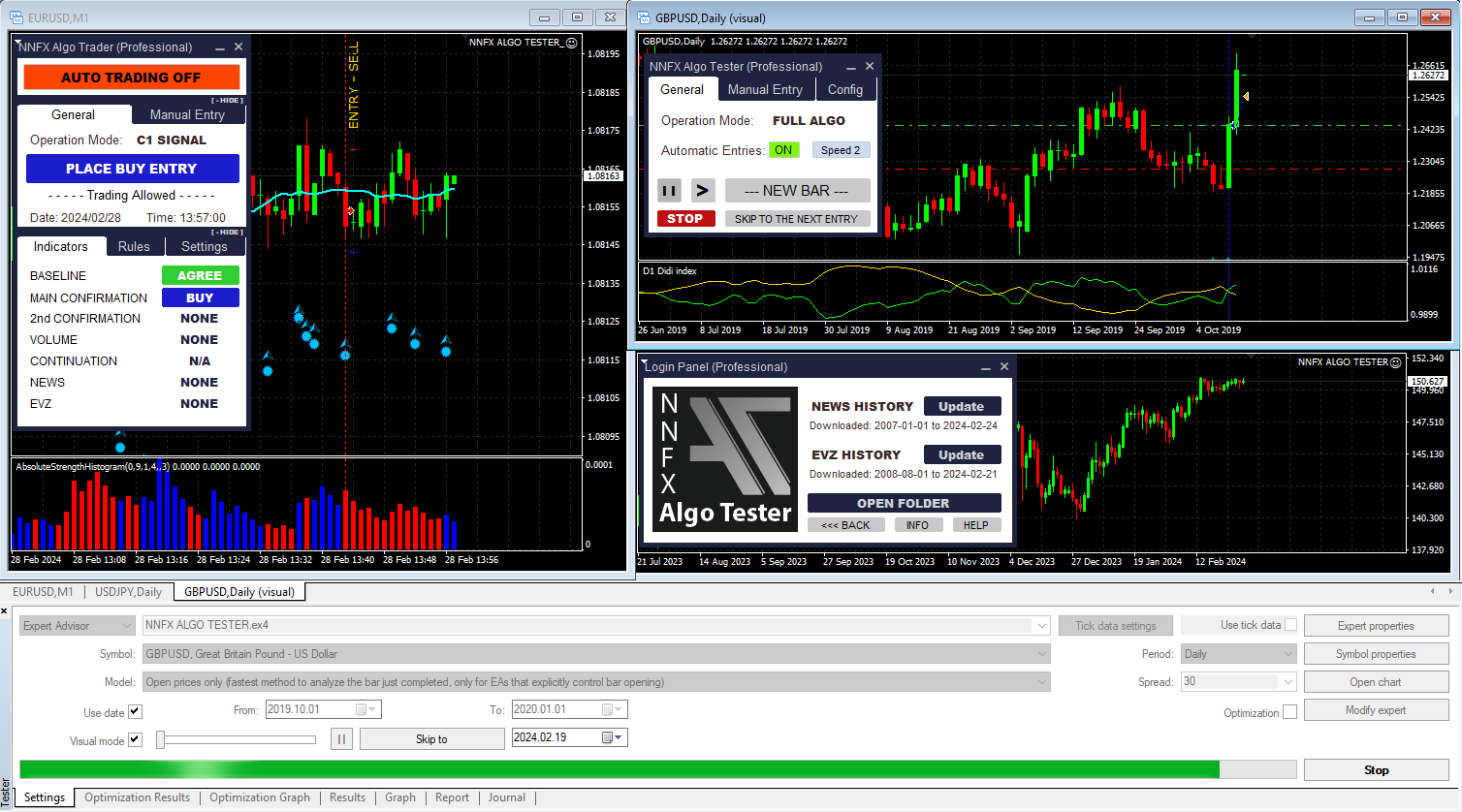This screenshot has width=1462, height=812.
Task: Click the smiley icon on EURUSD chart
Action: point(571,43)
